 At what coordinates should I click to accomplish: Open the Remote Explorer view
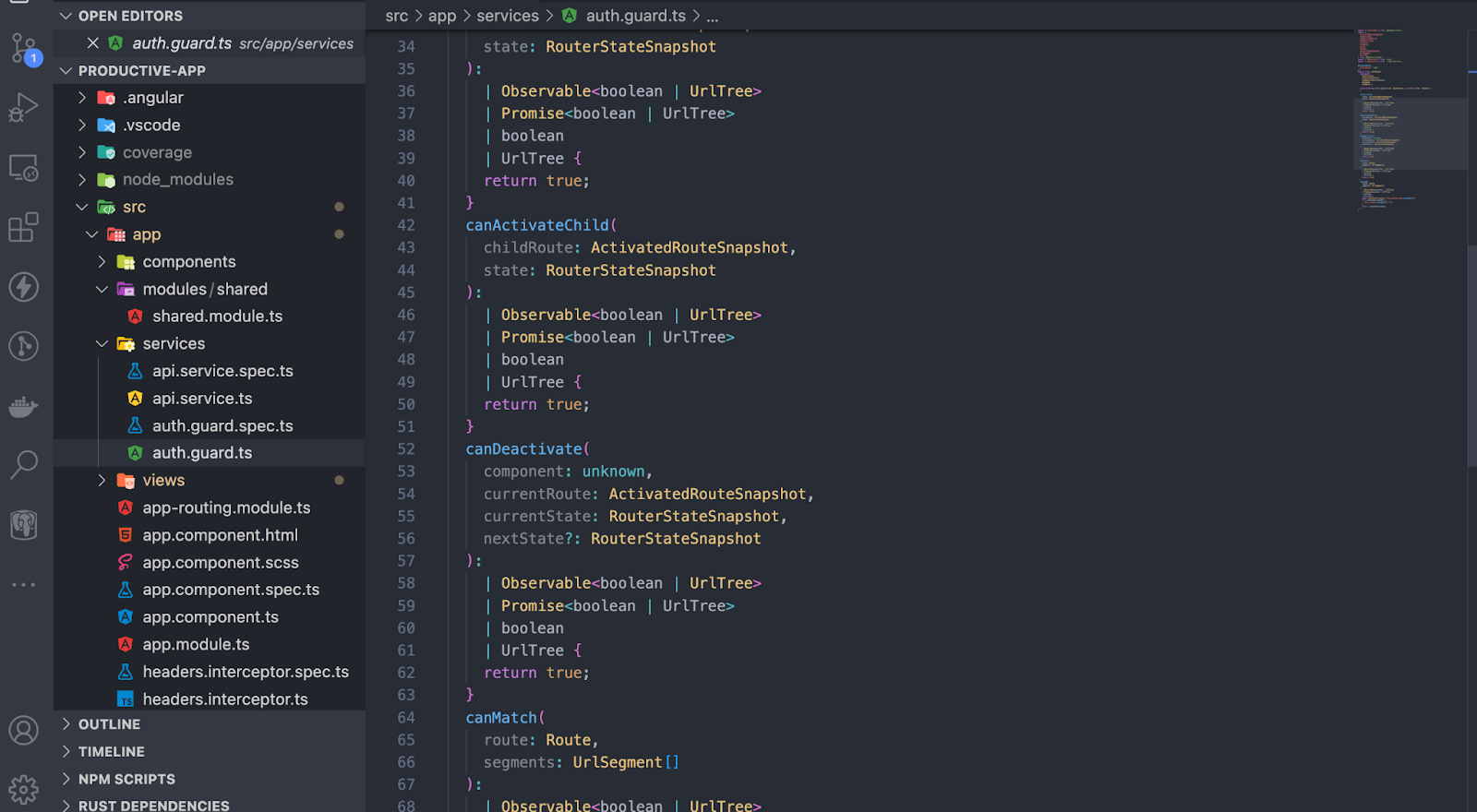point(24,167)
